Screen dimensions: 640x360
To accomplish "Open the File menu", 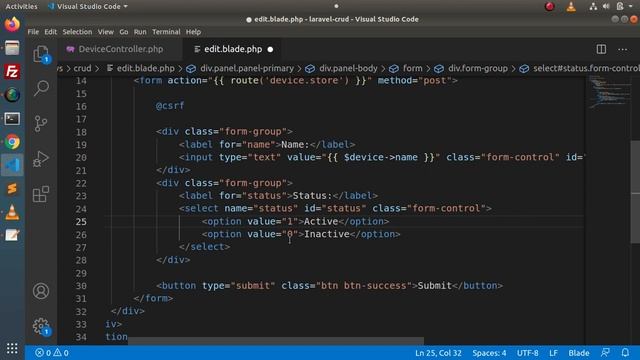I will coord(33,32).
